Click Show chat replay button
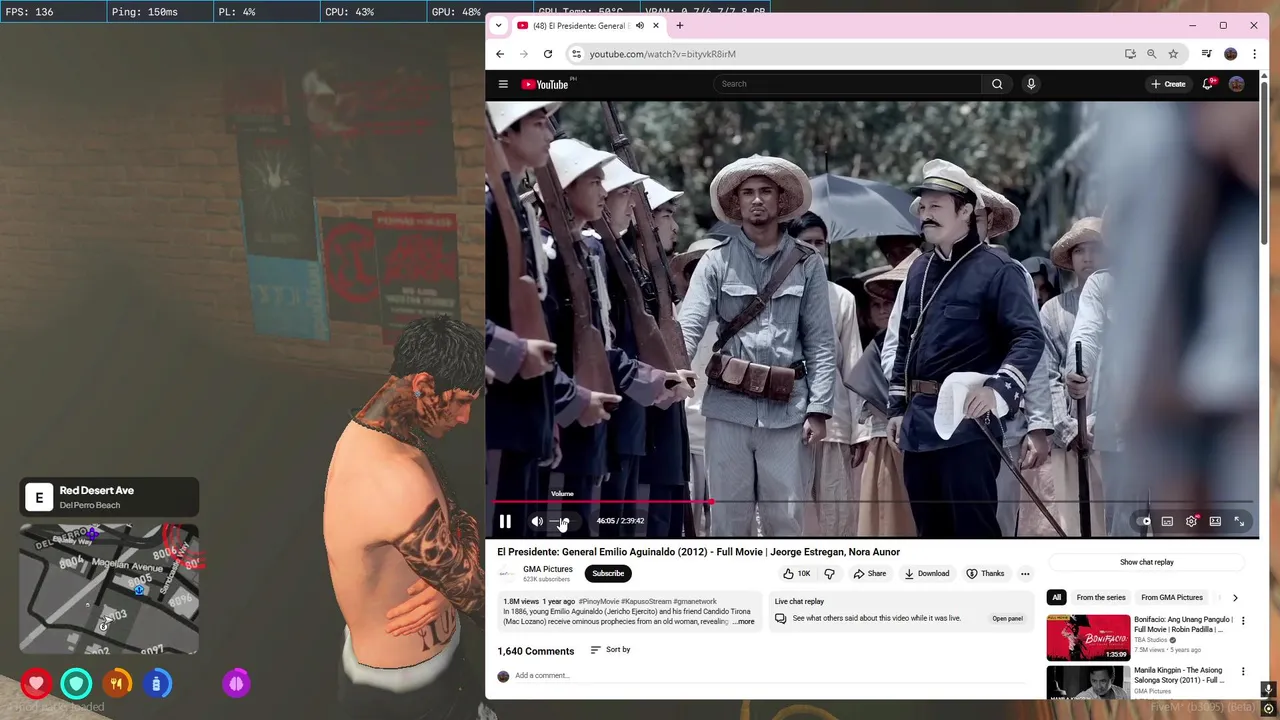The height and width of the screenshot is (720, 1280). coord(1147,562)
